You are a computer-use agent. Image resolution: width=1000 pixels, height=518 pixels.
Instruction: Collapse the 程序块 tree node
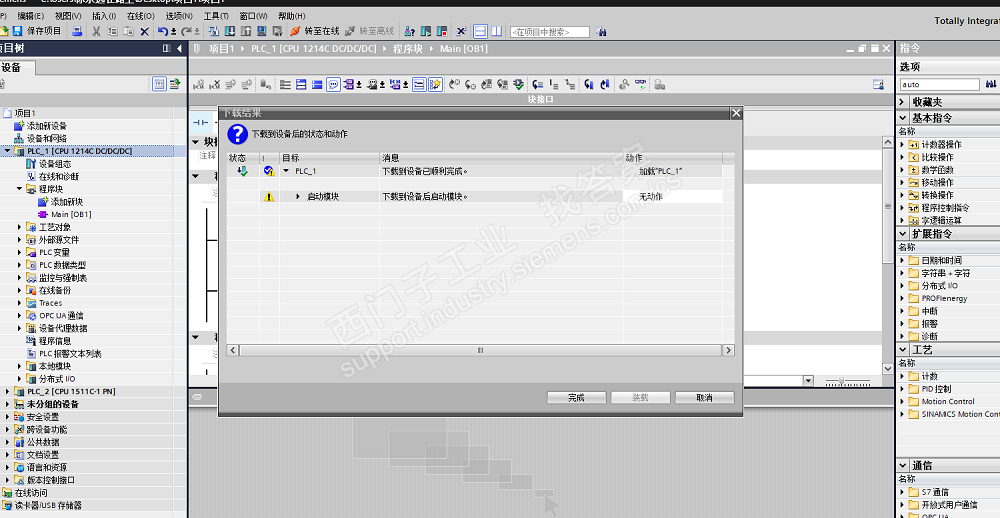(20, 189)
